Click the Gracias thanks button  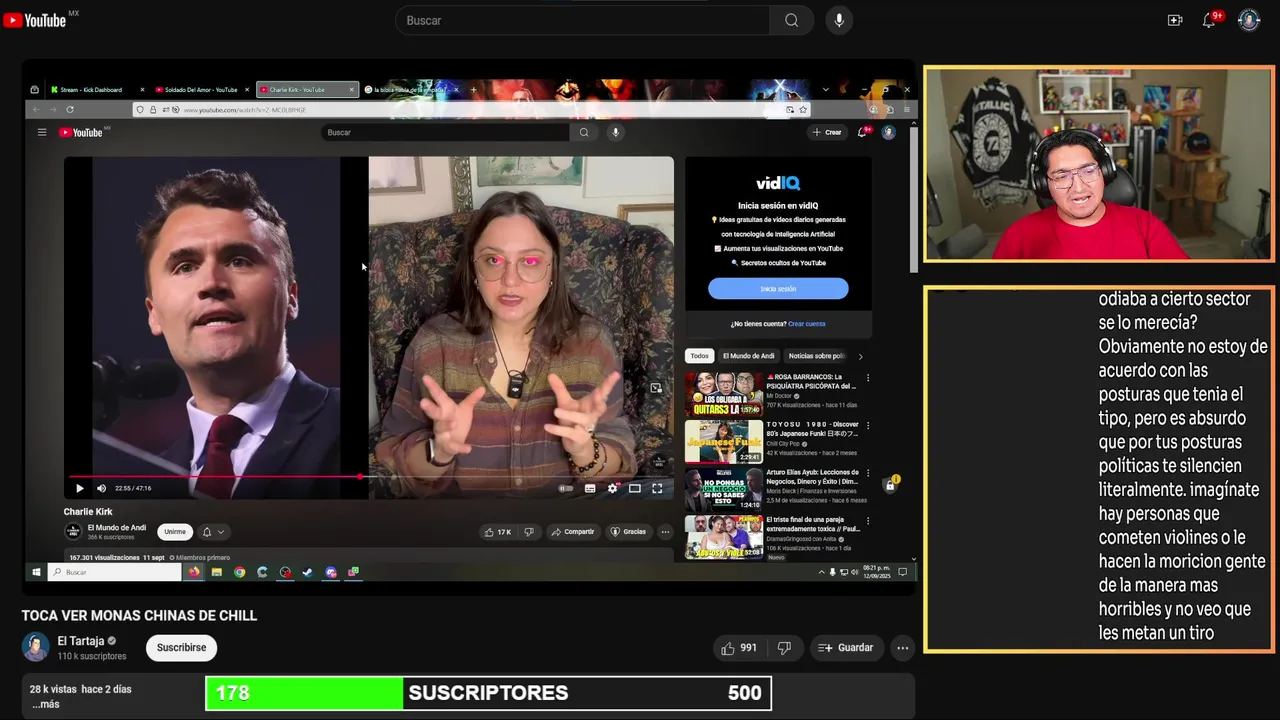(x=629, y=532)
